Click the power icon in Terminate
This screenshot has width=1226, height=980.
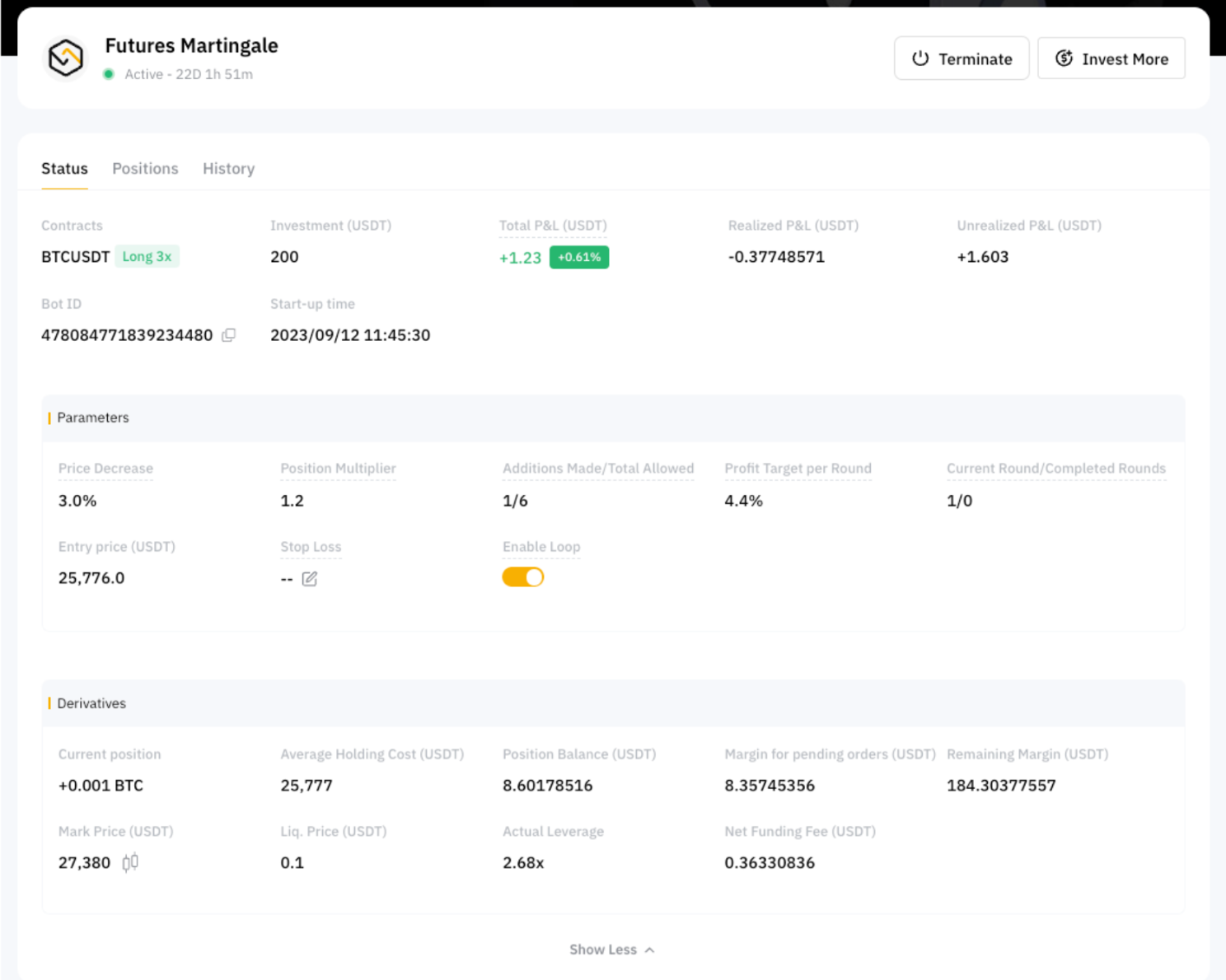coord(920,58)
